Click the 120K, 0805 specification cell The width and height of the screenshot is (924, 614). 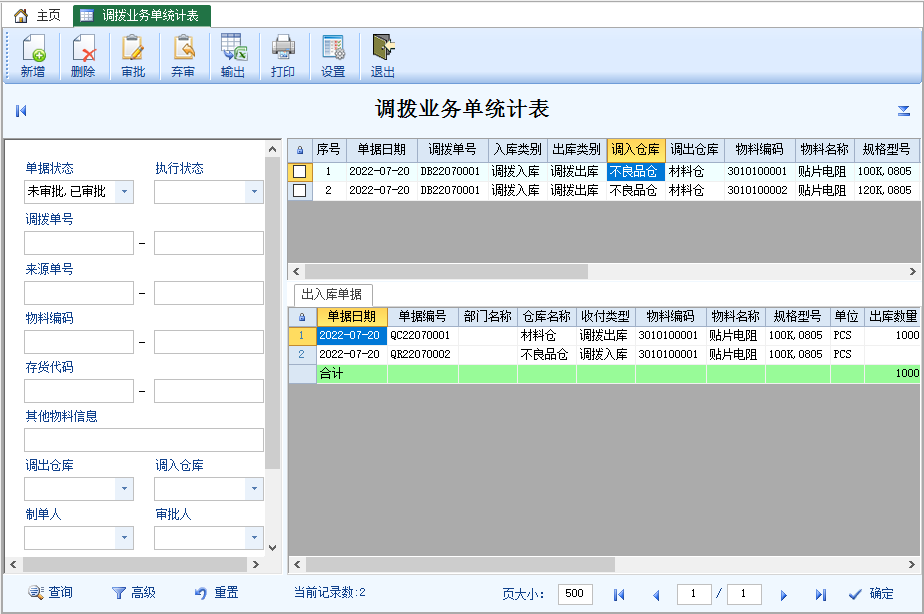(885, 190)
